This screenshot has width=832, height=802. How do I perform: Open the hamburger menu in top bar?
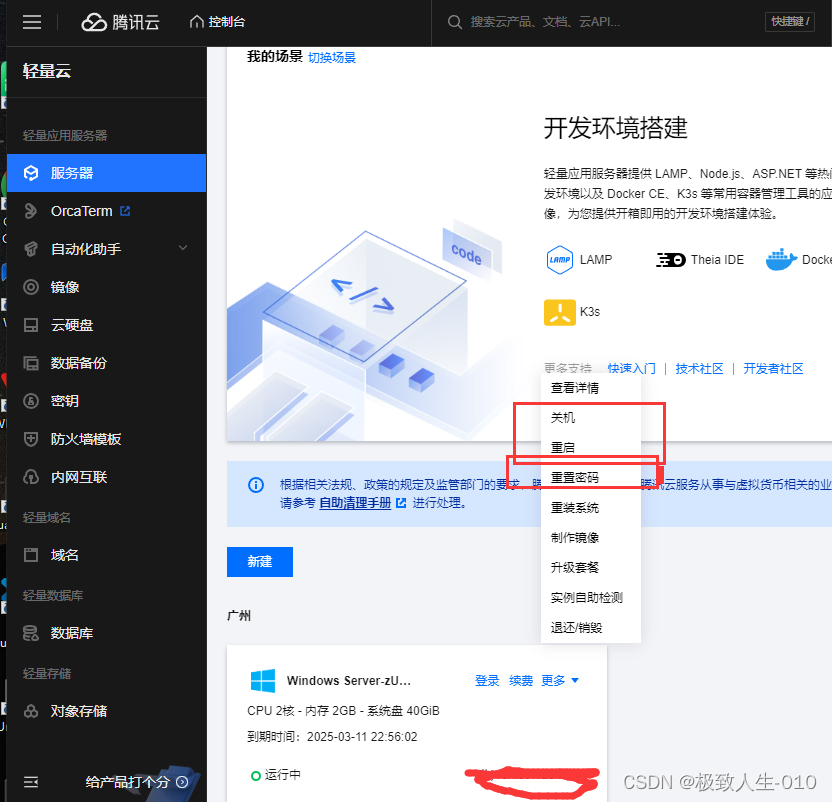[x=32, y=22]
